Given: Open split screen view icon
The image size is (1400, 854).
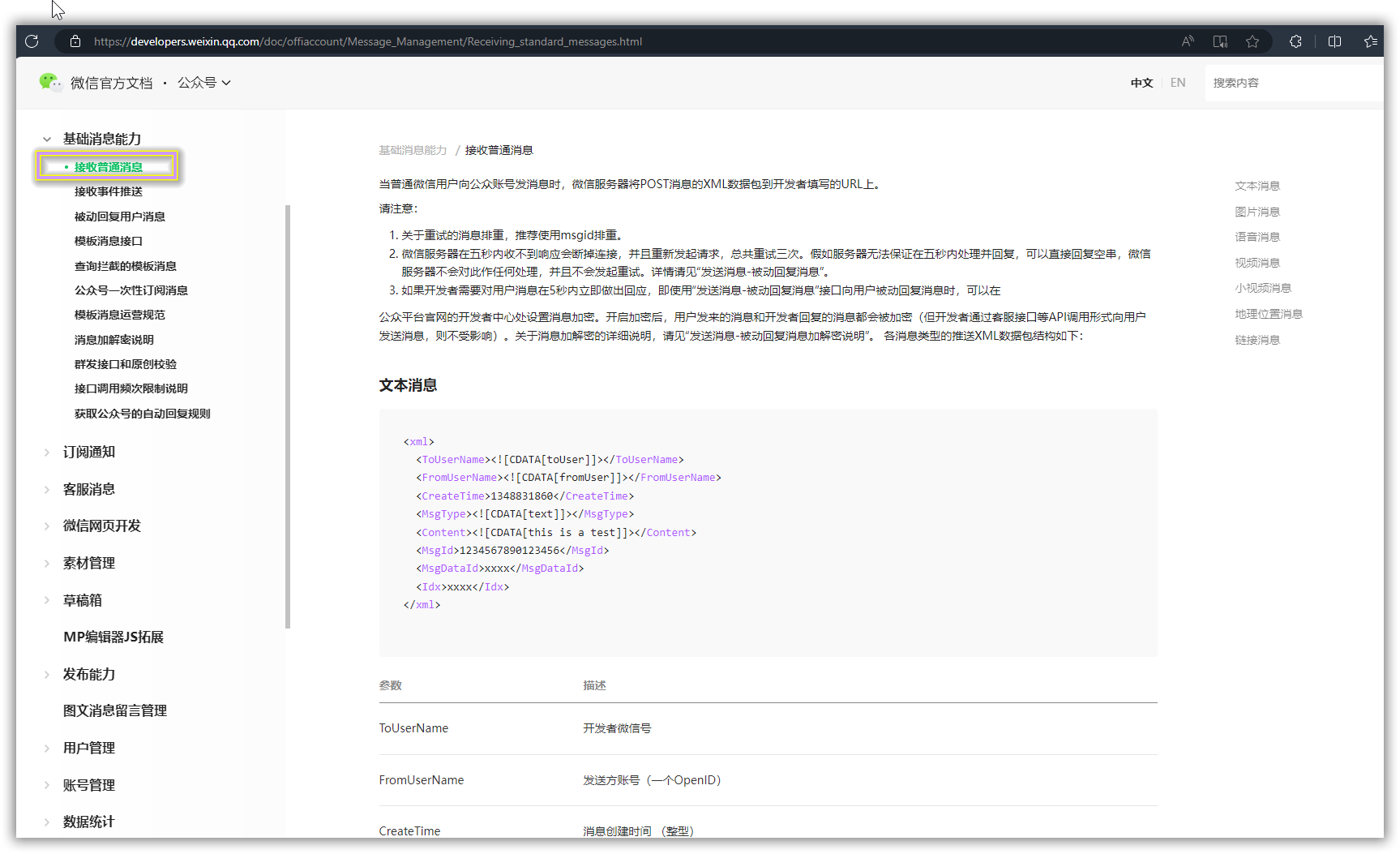Looking at the screenshot, I should [1334, 41].
